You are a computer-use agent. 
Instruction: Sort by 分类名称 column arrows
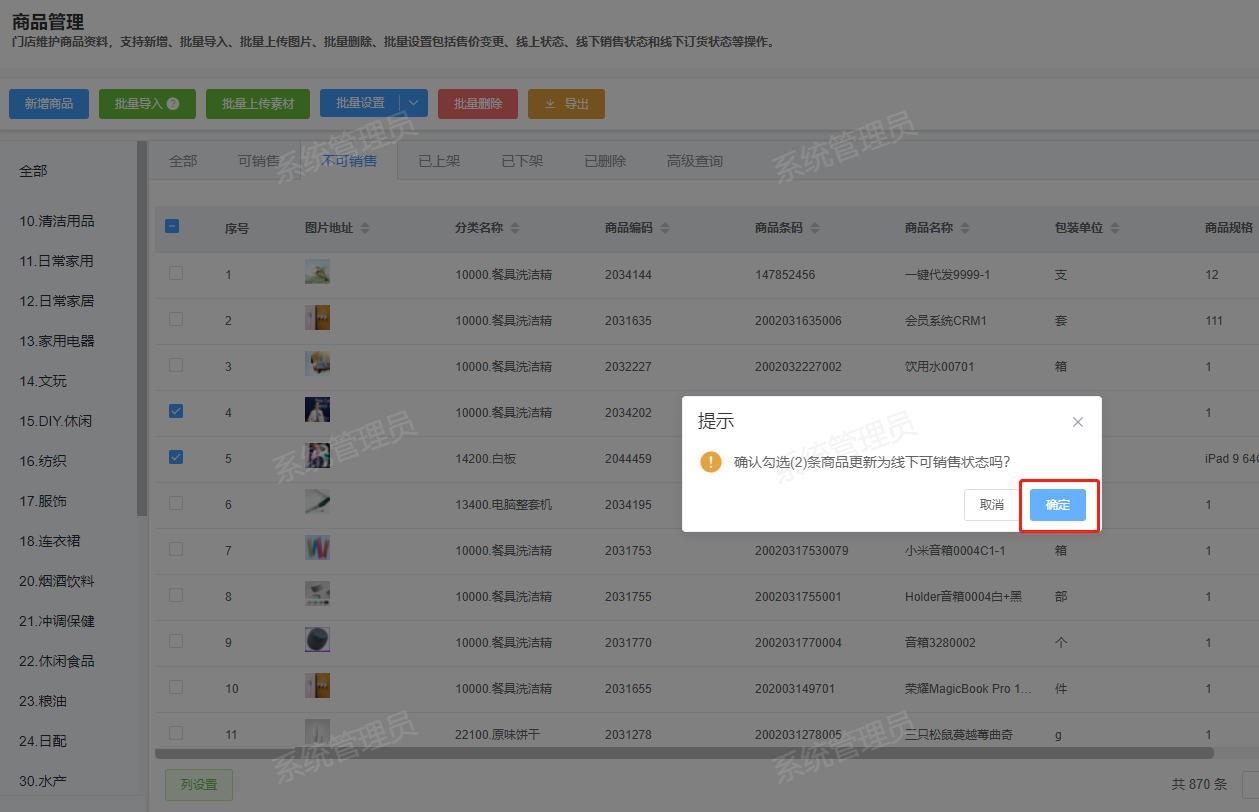coord(515,228)
